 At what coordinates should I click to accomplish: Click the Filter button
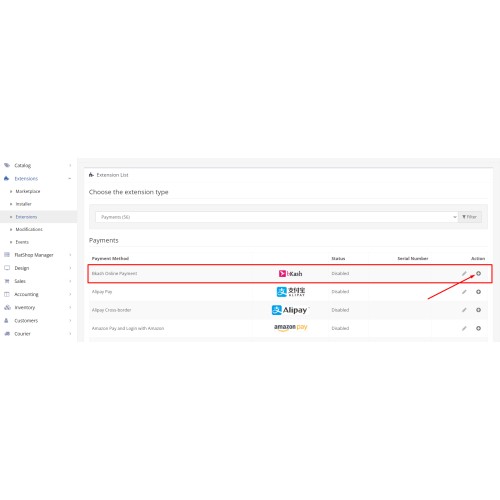pos(470,217)
